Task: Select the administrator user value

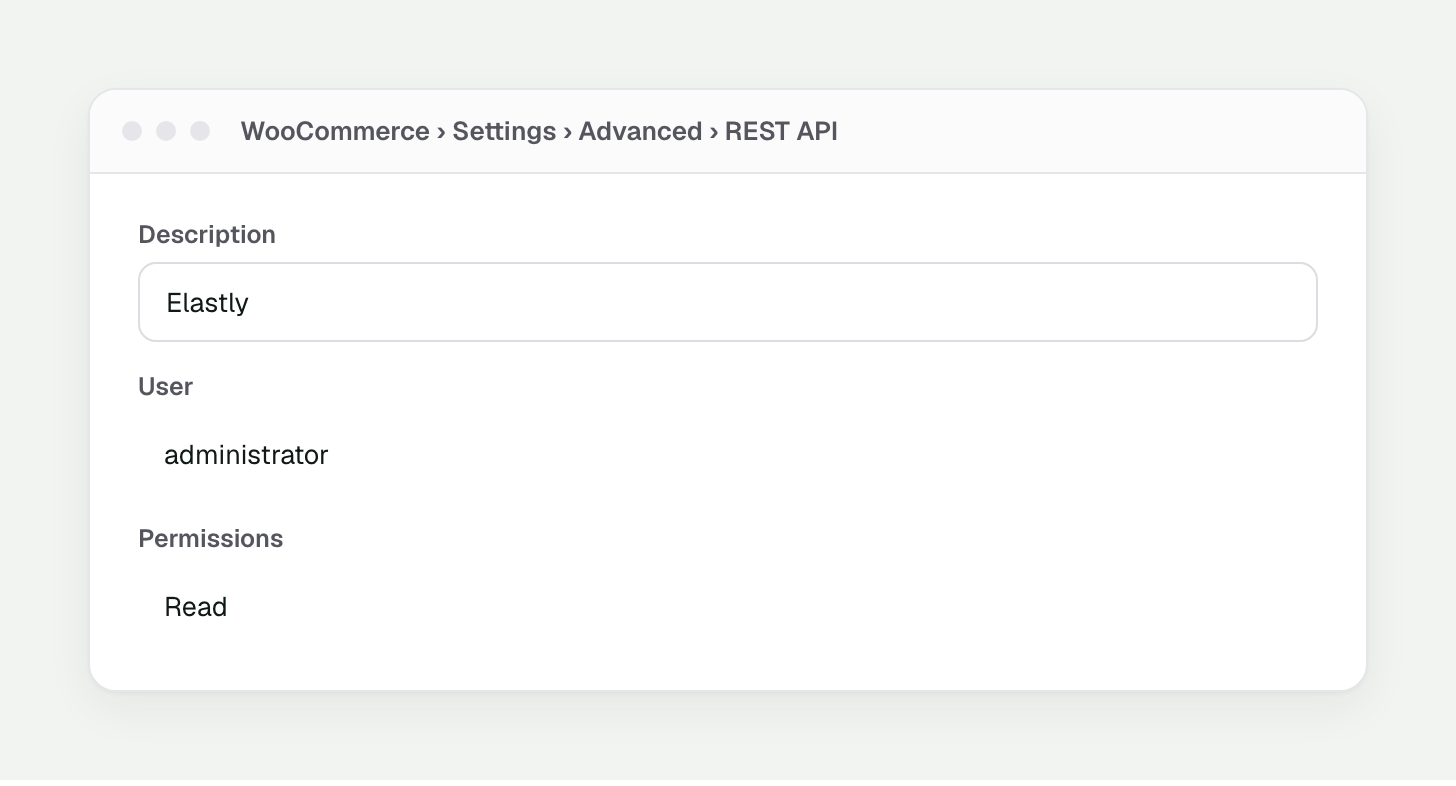Action: (x=246, y=455)
